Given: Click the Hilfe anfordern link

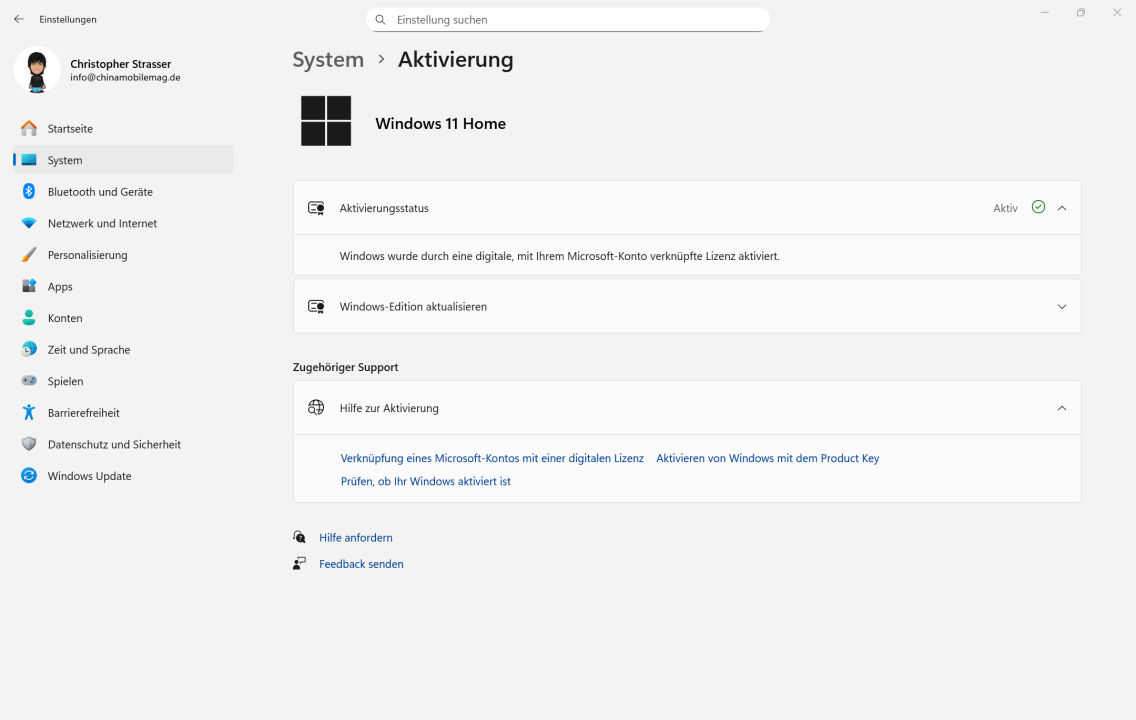Looking at the screenshot, I should 356,537.
